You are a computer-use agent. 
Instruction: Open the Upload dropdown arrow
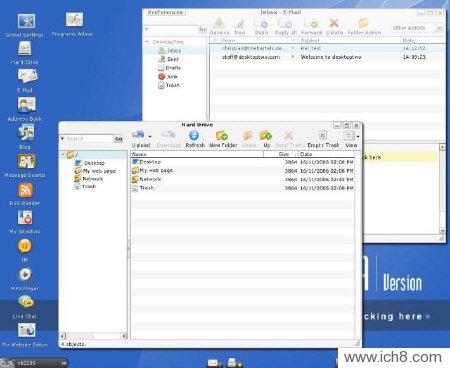[150, 136]
